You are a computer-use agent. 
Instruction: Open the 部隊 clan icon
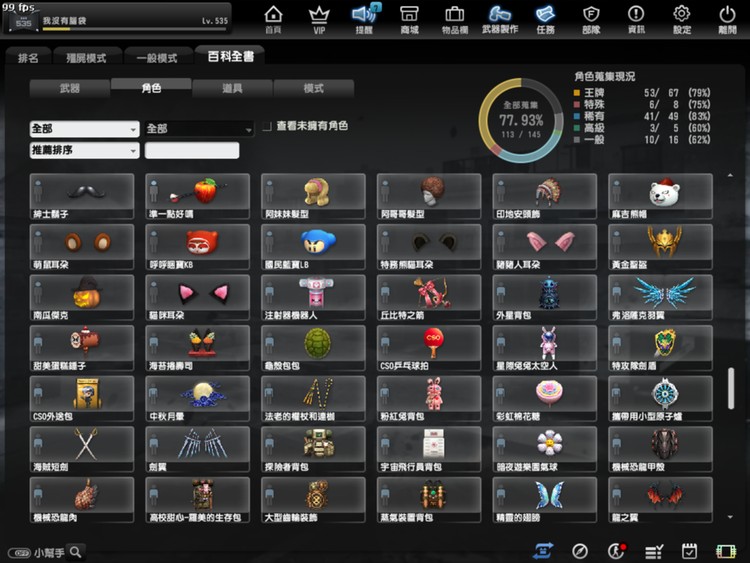tap(591, 19)
